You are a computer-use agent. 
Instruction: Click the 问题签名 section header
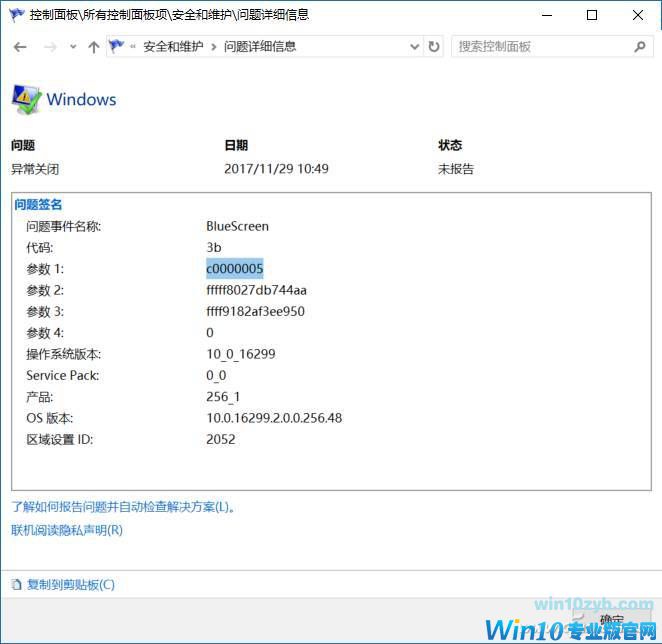click(38, 205)
